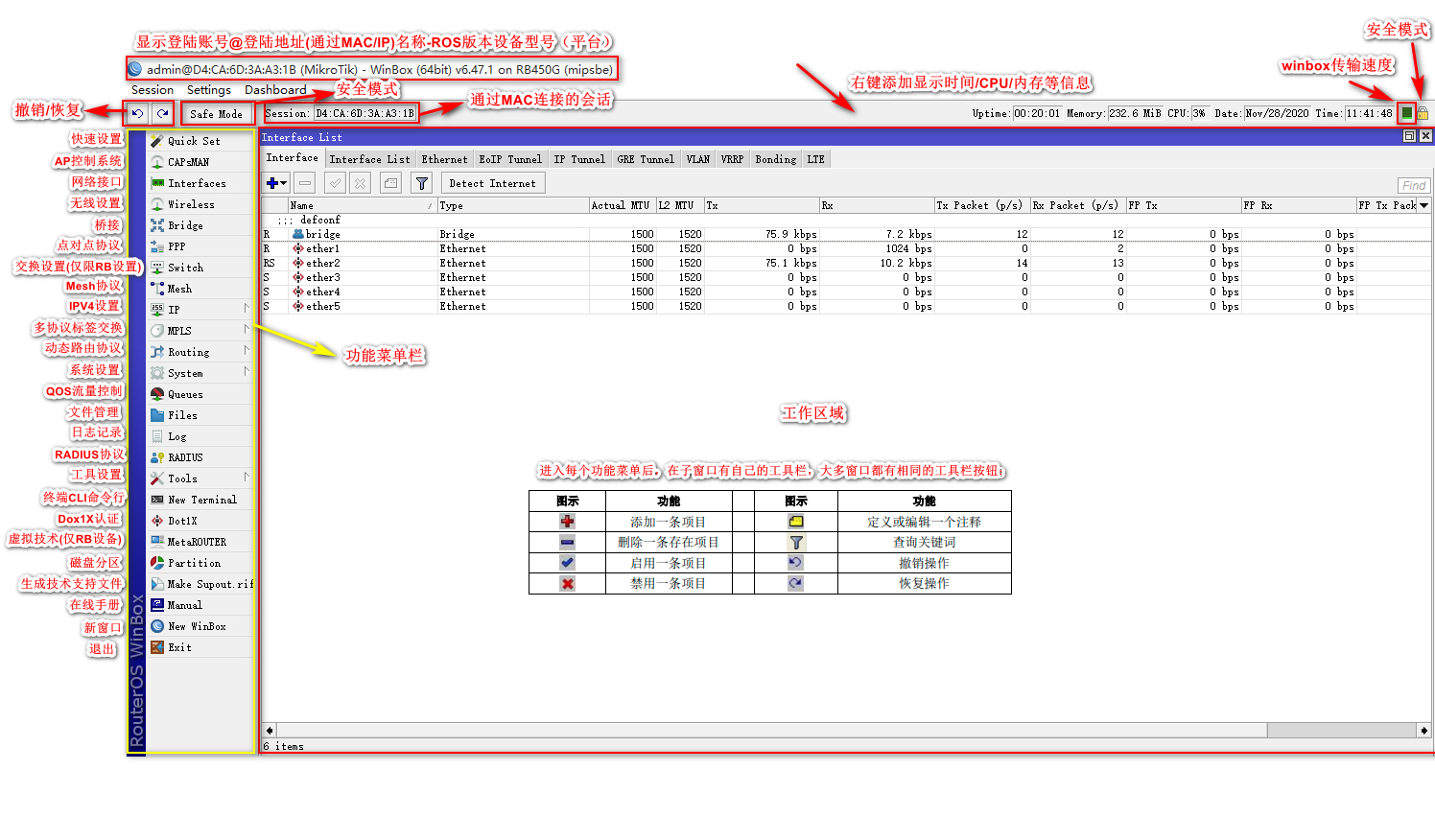
Task: Select the ether3 interface row
Action: [x=847, y=277]
